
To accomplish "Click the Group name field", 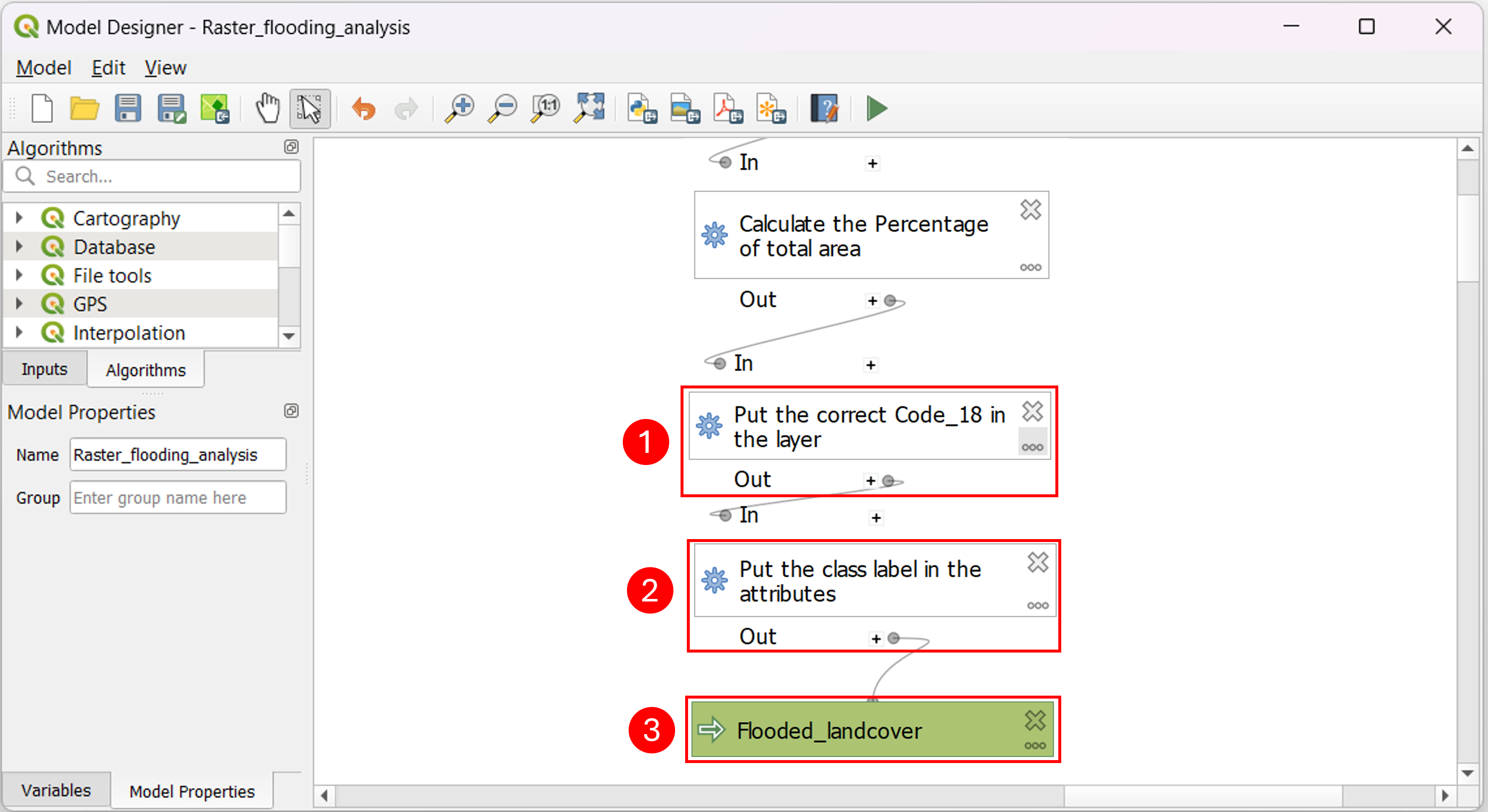I will pos(178,498).
